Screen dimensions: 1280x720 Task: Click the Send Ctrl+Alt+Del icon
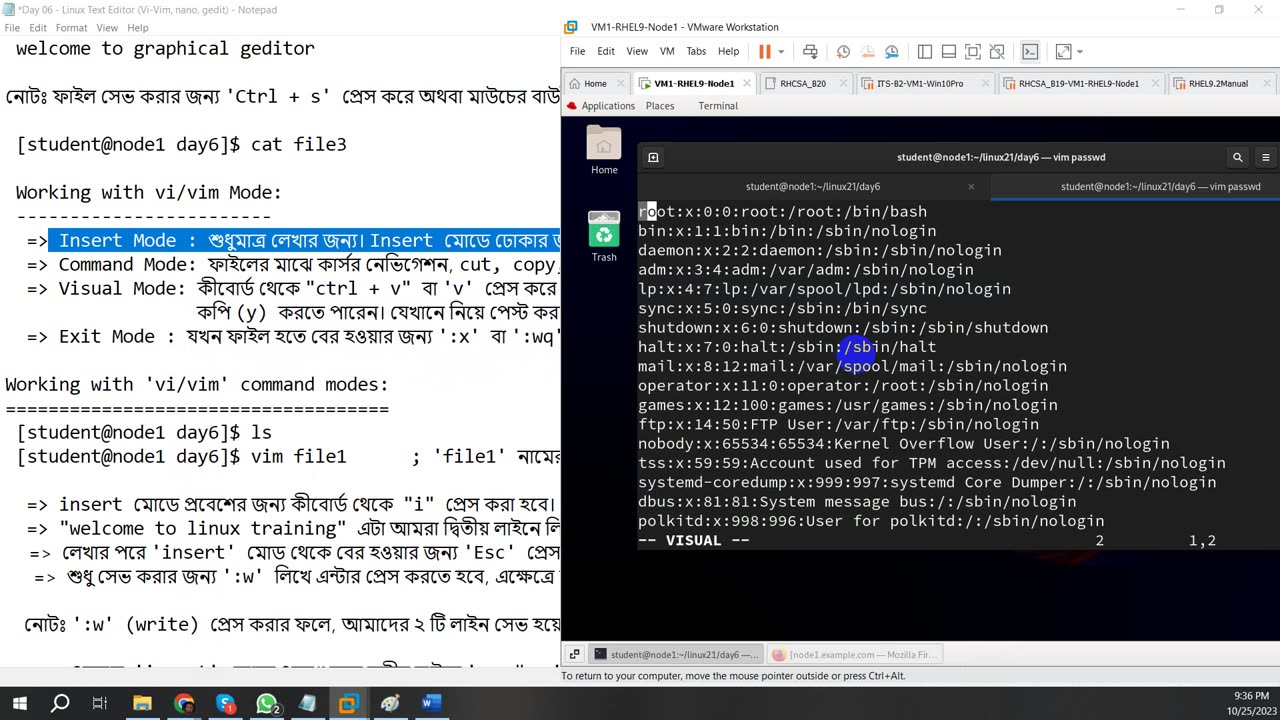click(x=810, y=51)
